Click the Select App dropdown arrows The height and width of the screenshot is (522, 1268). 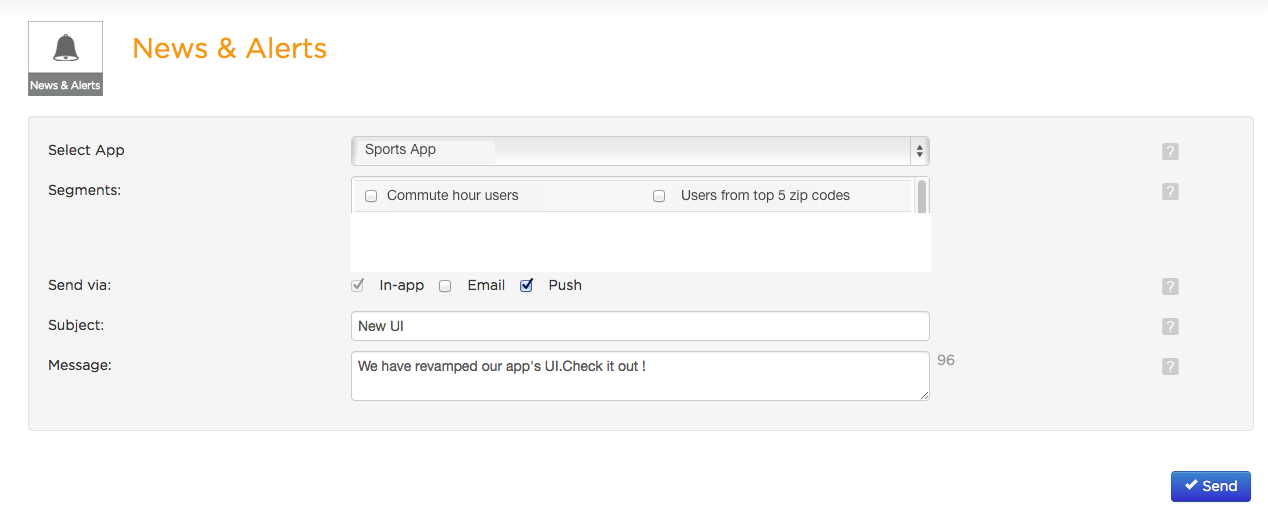pos(919,151)
